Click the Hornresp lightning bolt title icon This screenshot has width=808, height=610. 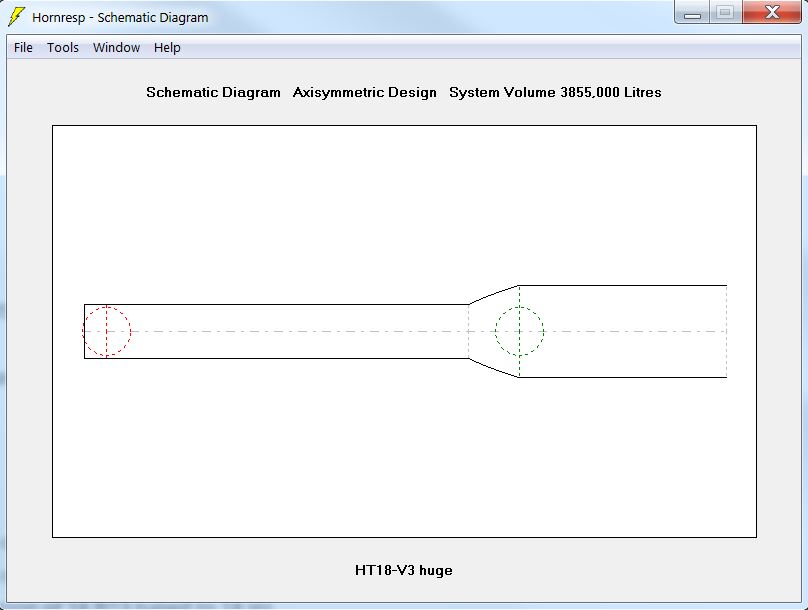tap(16, 16)
